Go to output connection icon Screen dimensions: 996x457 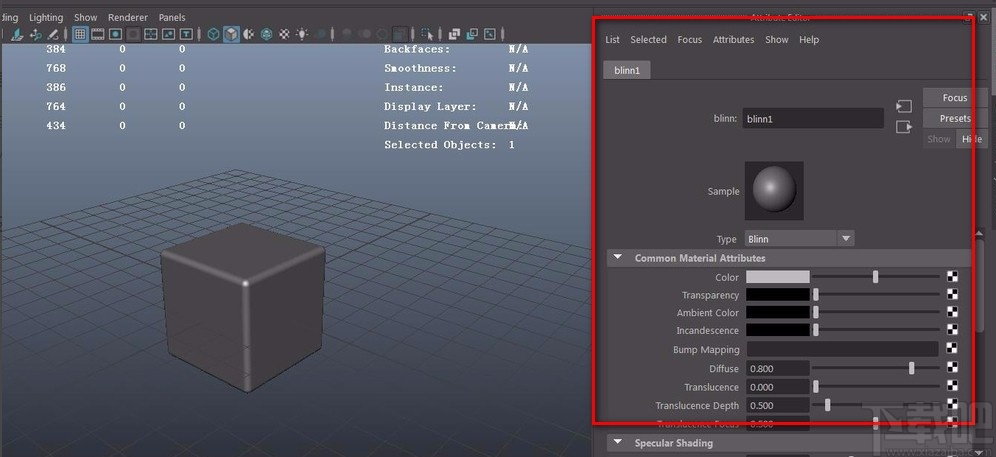903,127
